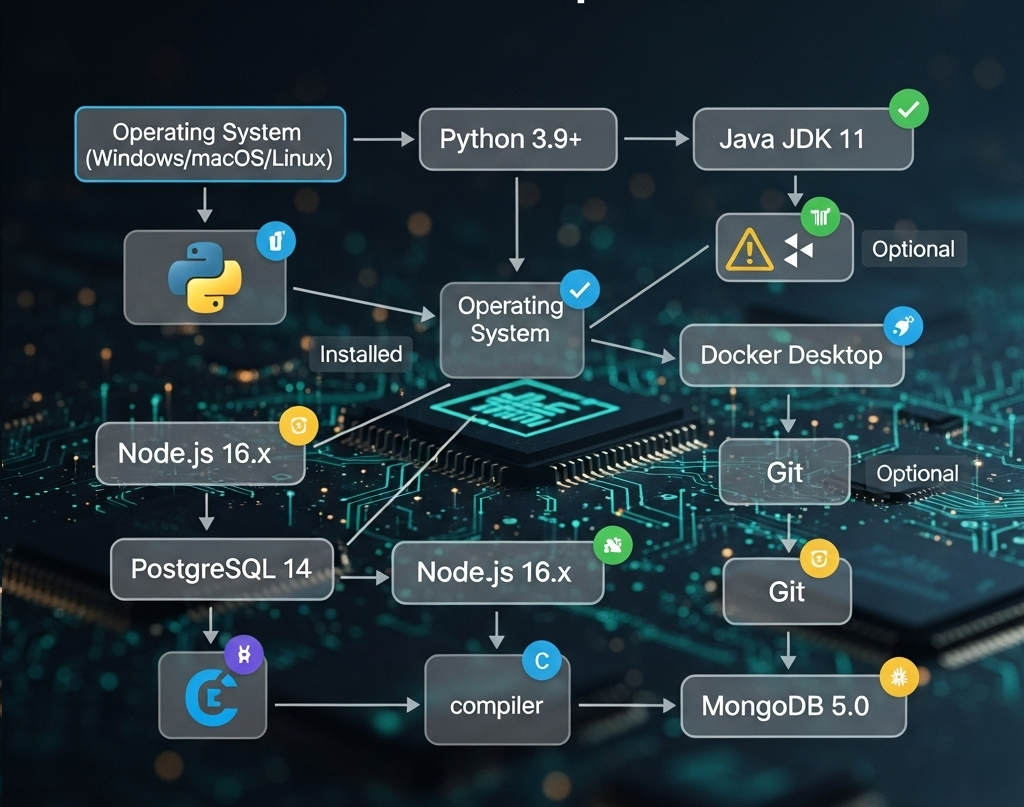The height and width of the screenshot is (807, 1024).
Task: Click the green badge on the warning node
Action: point(820,216)
